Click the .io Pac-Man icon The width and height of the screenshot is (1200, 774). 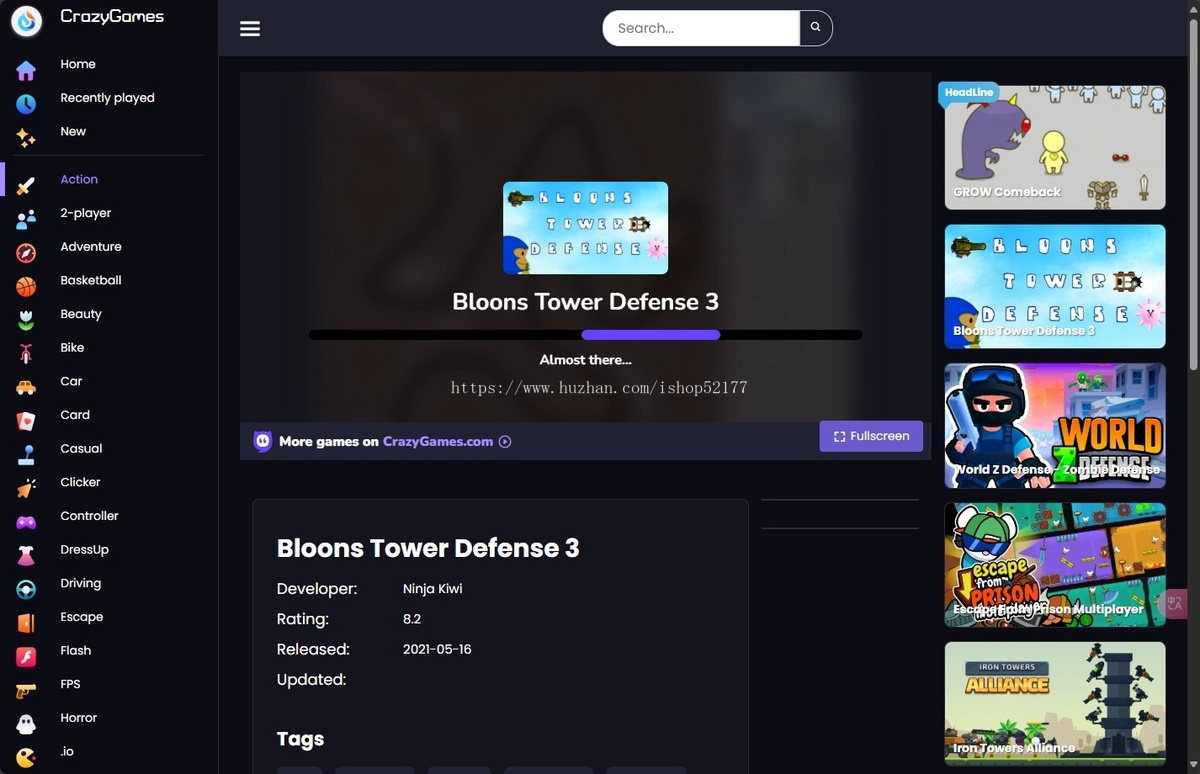pos(26,758)
